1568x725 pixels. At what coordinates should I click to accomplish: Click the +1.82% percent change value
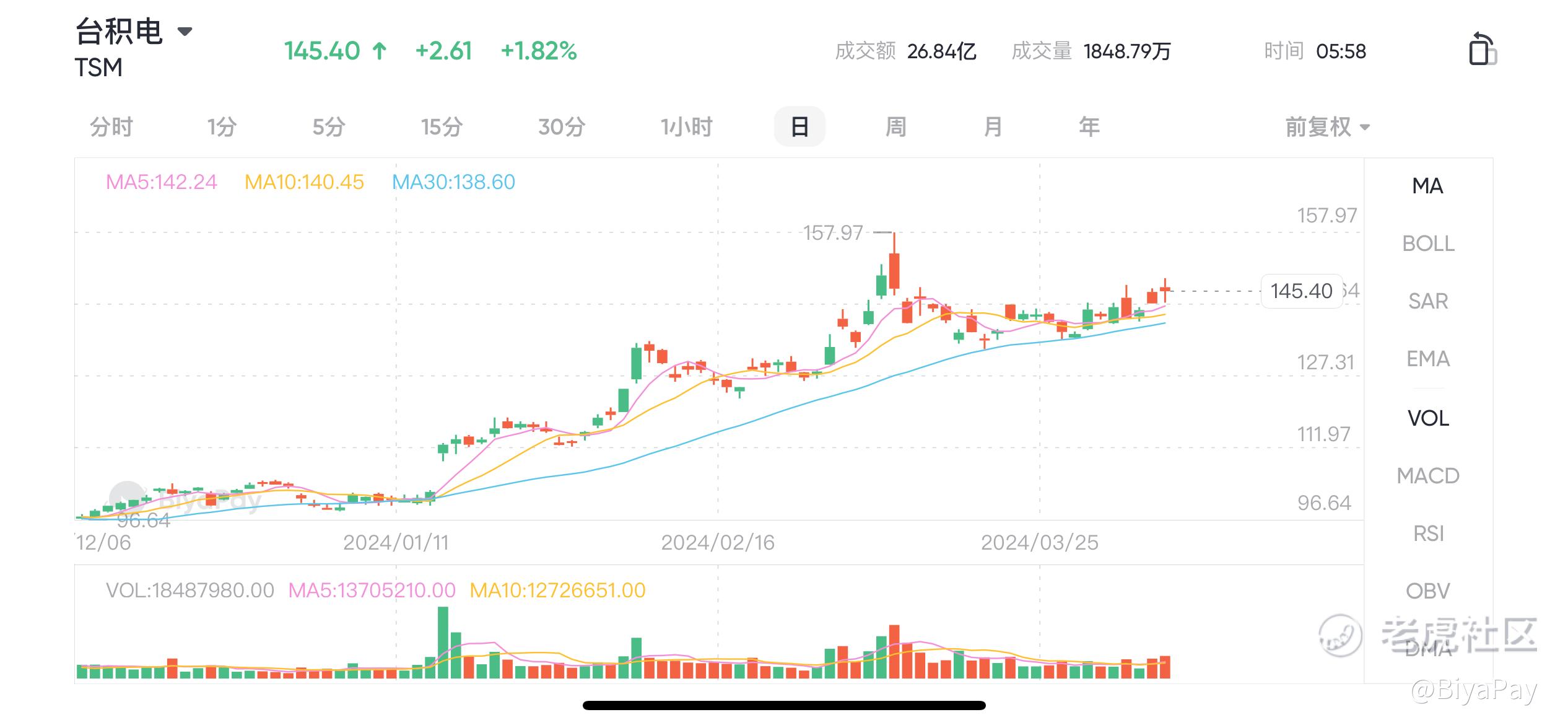click(x=539, y=51)
